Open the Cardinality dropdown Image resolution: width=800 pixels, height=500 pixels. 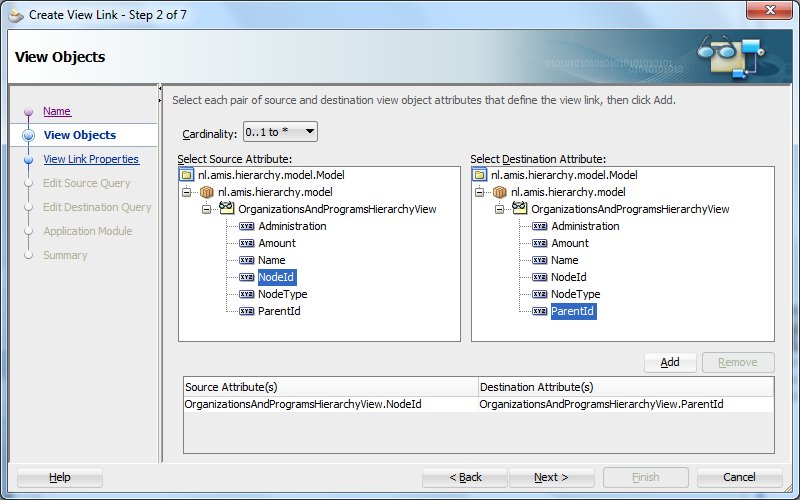pyautogui.click(x=280, y=132)
